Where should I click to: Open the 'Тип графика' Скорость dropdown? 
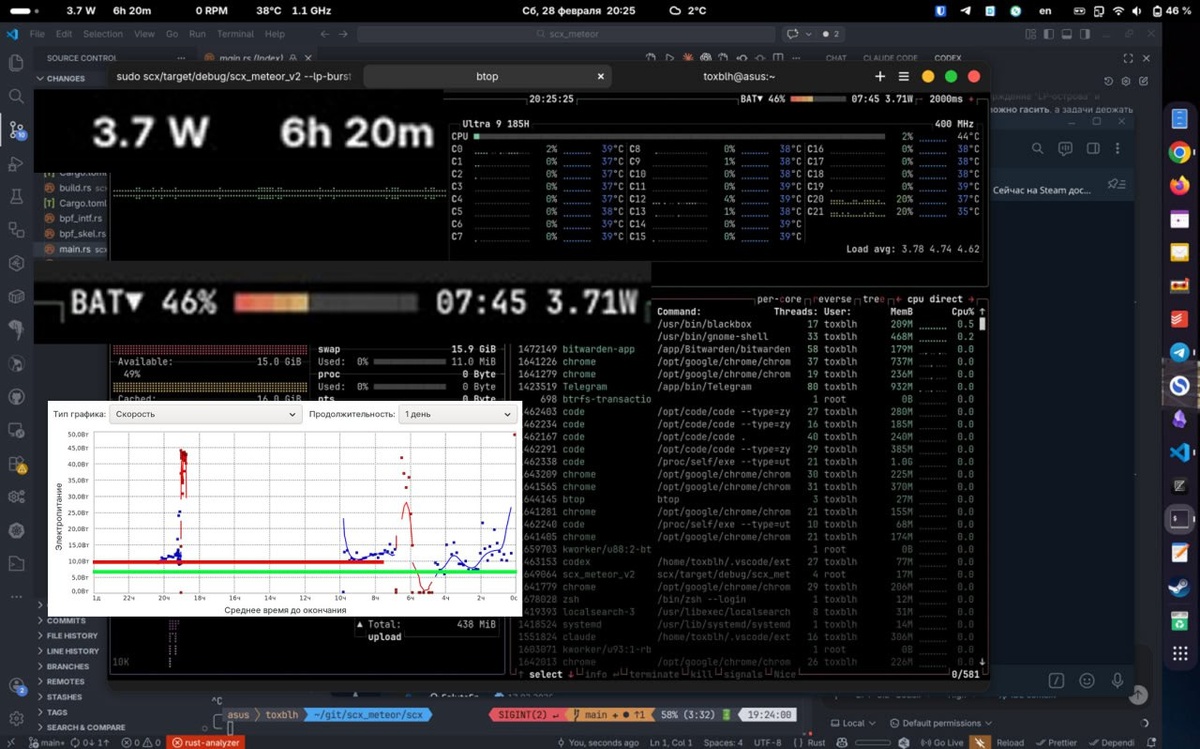coord(205,414)
